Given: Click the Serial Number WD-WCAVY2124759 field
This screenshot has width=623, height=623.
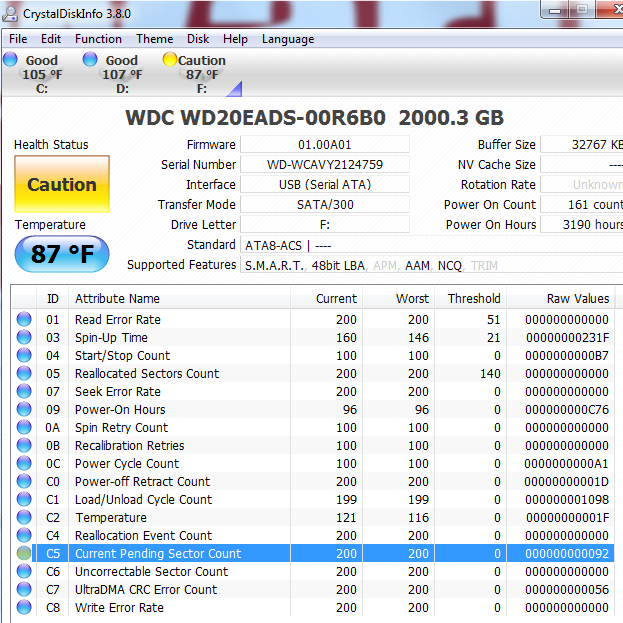Looking at the screenshot, I should click(325, 164).
